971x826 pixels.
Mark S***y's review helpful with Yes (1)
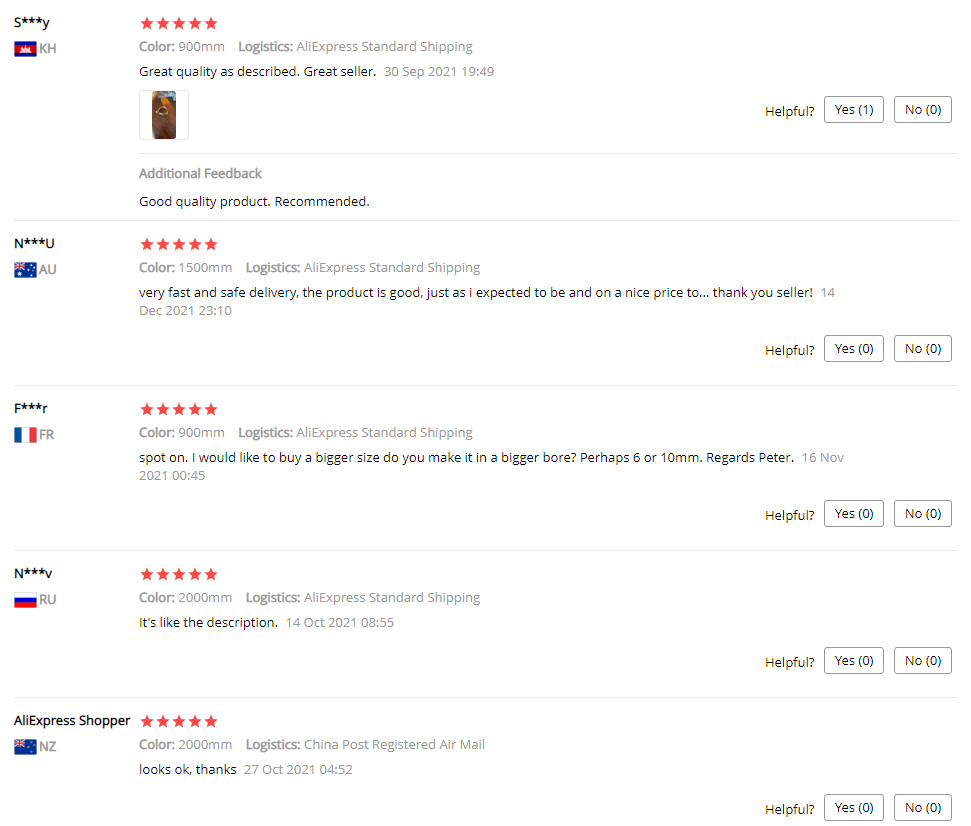[853, 110]
